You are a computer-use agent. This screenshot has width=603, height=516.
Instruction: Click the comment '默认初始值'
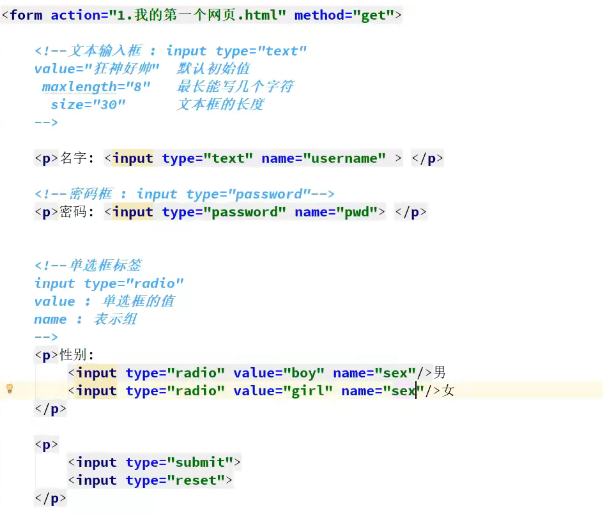(x=213, y=69)
